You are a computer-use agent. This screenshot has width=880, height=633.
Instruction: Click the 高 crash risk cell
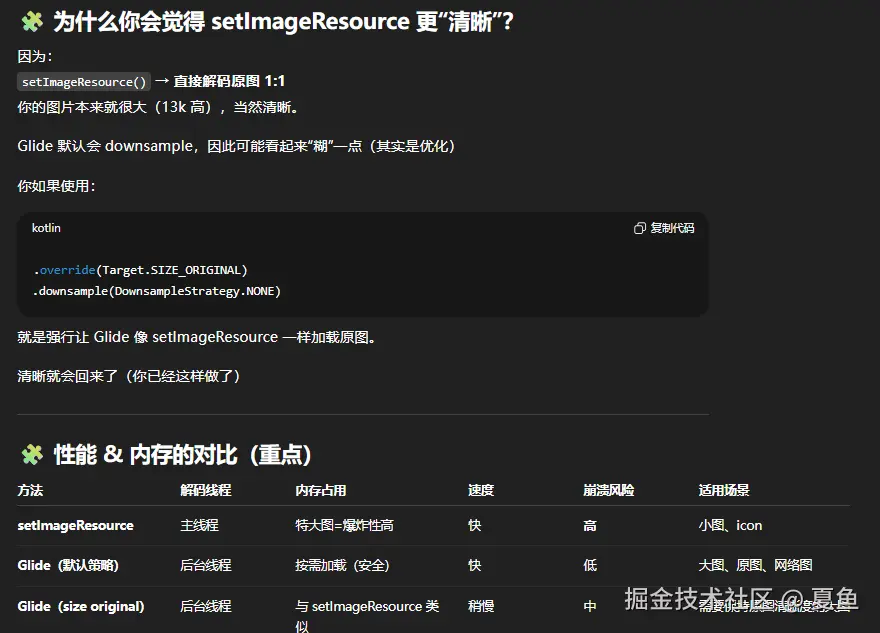[x=590, y=525]
